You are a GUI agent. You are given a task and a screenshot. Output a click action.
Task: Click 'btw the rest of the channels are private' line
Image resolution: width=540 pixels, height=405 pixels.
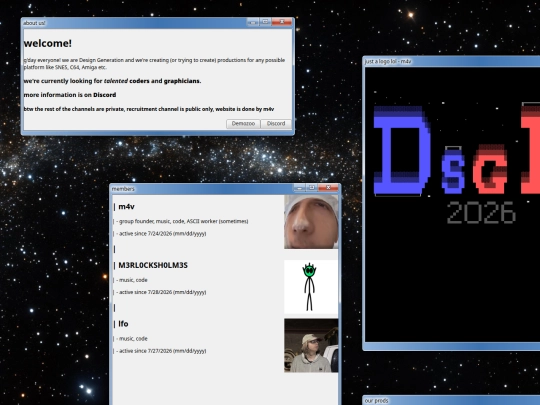pyautogui.click(x=149, y=109)
